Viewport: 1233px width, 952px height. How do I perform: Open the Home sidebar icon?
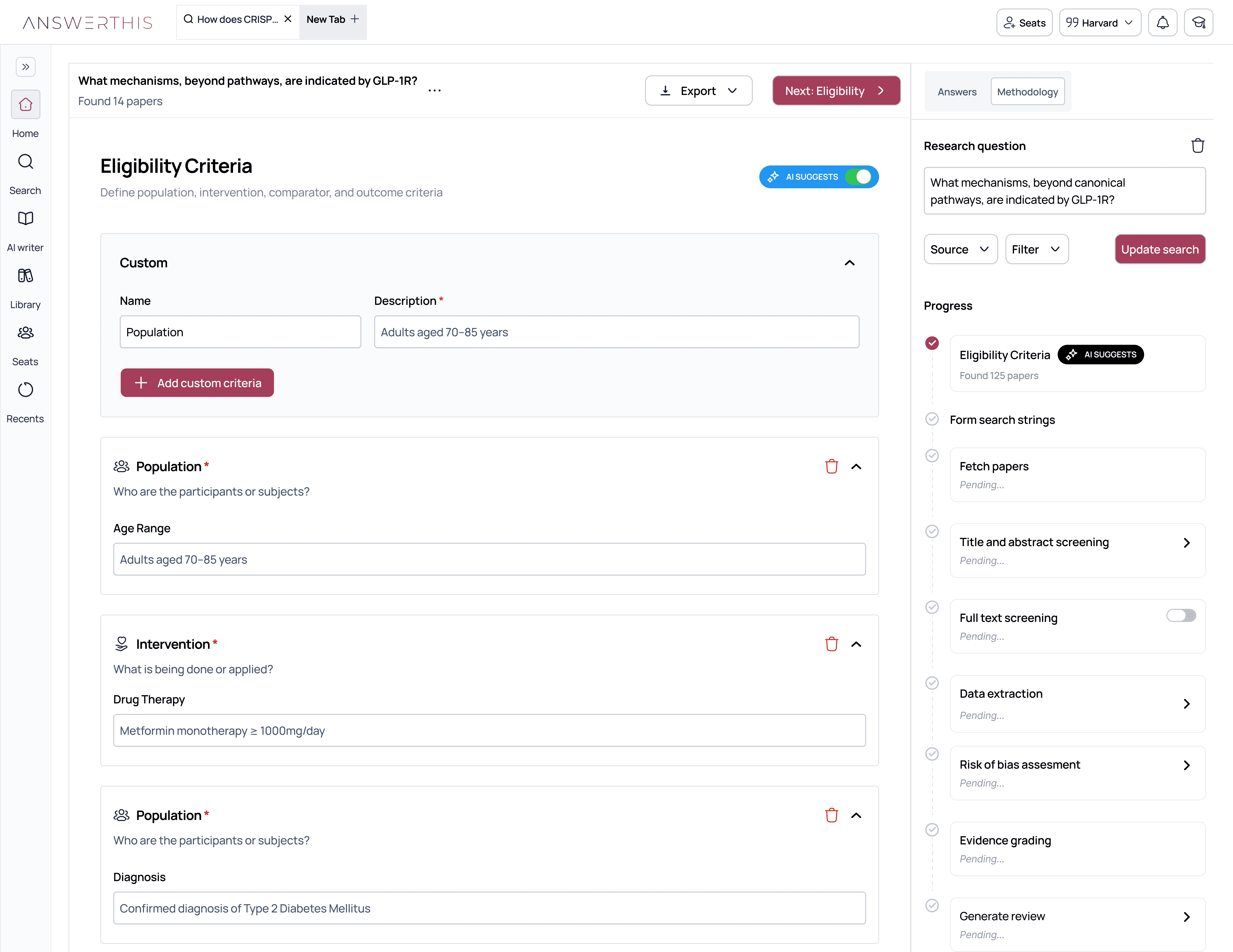25,104
